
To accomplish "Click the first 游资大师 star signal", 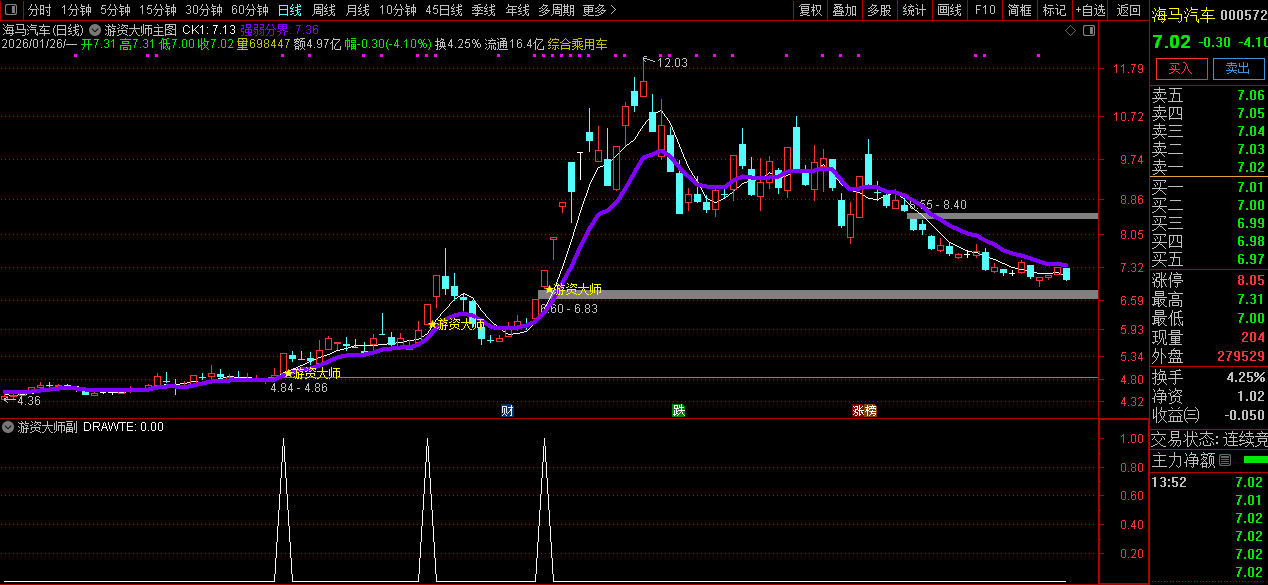I will (x=290, y=373).
